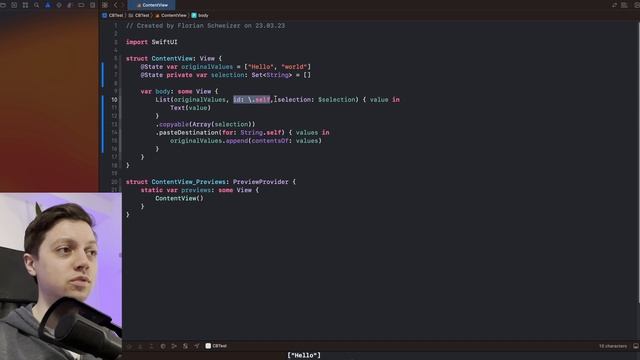The image size is (640, 360).
Task: Open the body symbol breadcrumb
Action: pyautogui.click(x=200, y=16)
